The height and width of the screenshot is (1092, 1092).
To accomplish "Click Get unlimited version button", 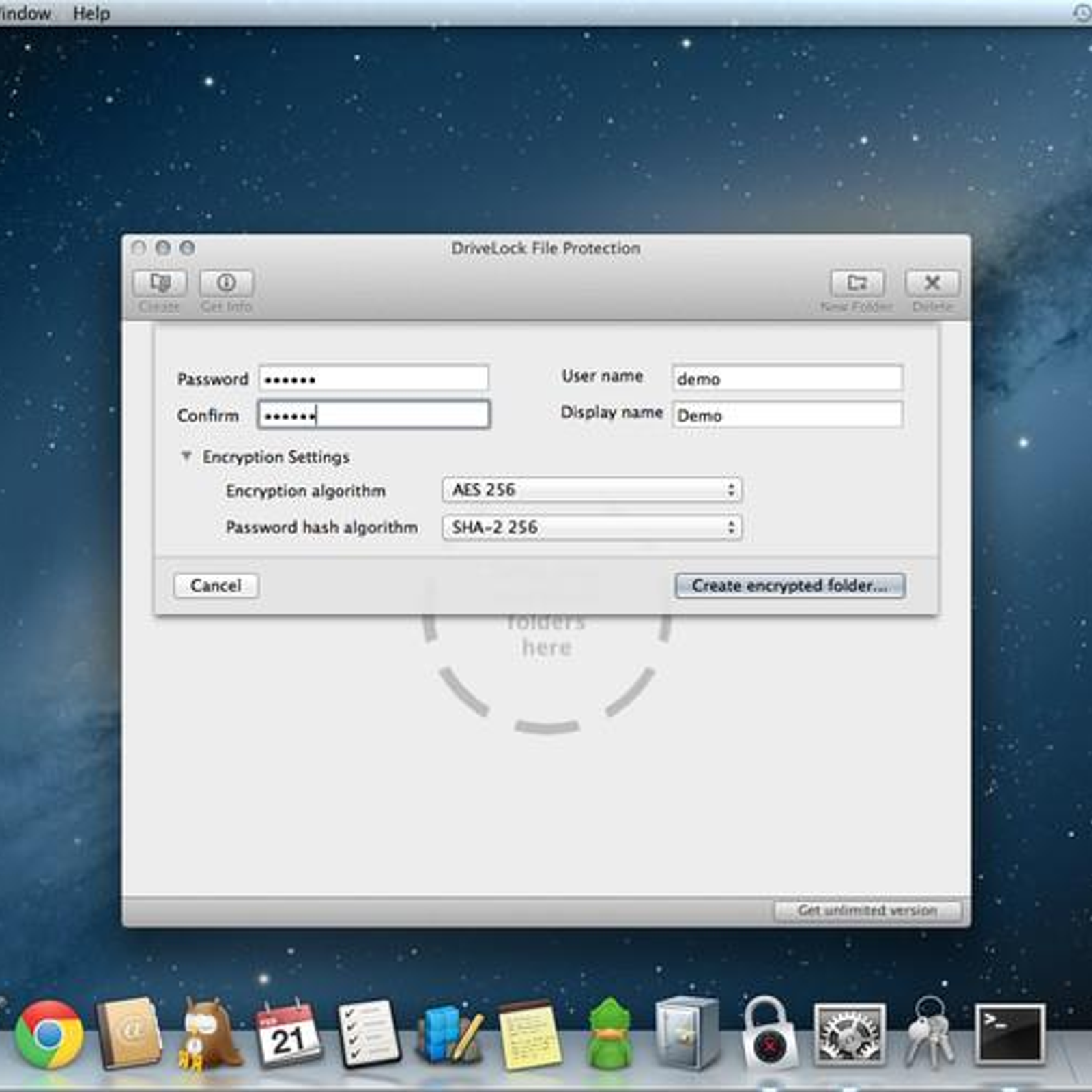I will (x=867, y=910).
